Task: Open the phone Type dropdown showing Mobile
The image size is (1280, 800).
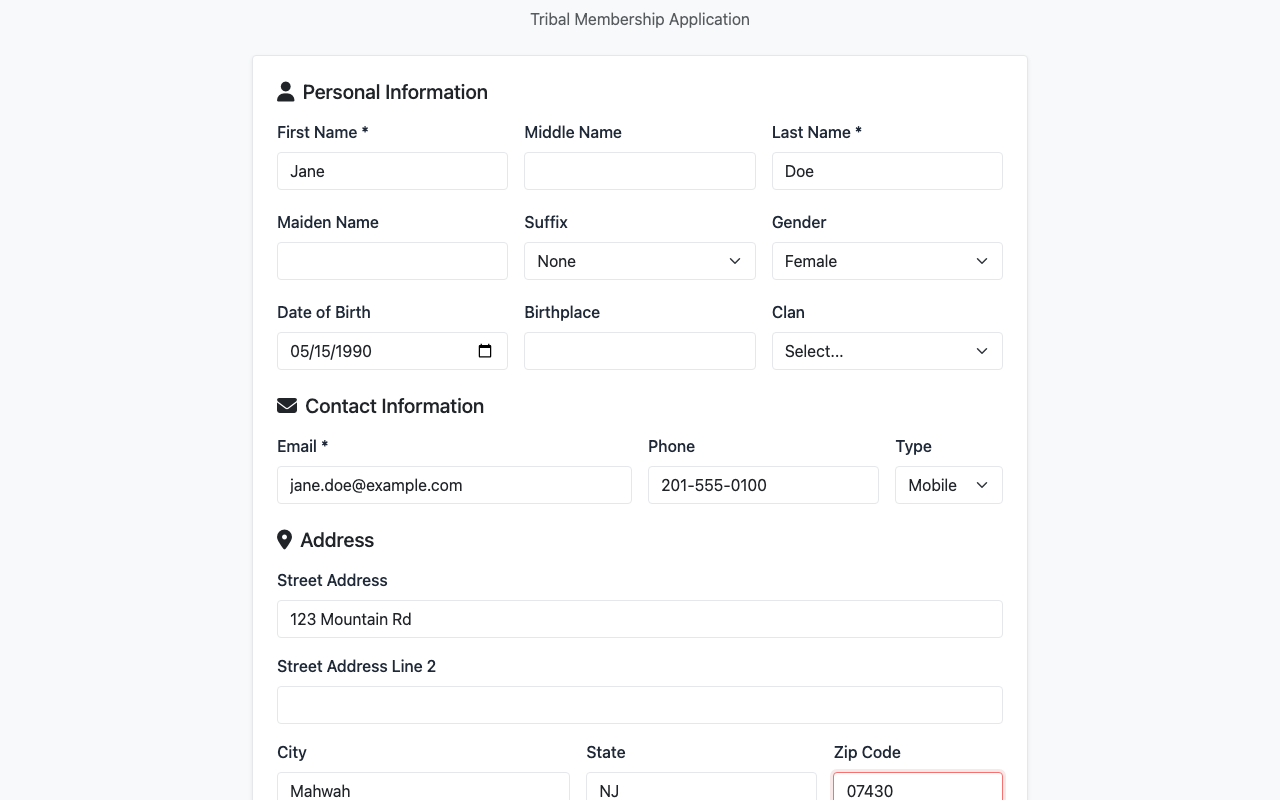Action: tap(948, 485)
